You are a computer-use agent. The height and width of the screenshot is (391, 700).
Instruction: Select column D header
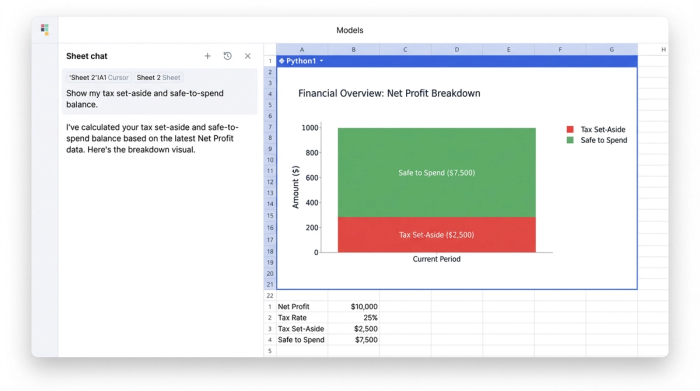click(457, 50)
